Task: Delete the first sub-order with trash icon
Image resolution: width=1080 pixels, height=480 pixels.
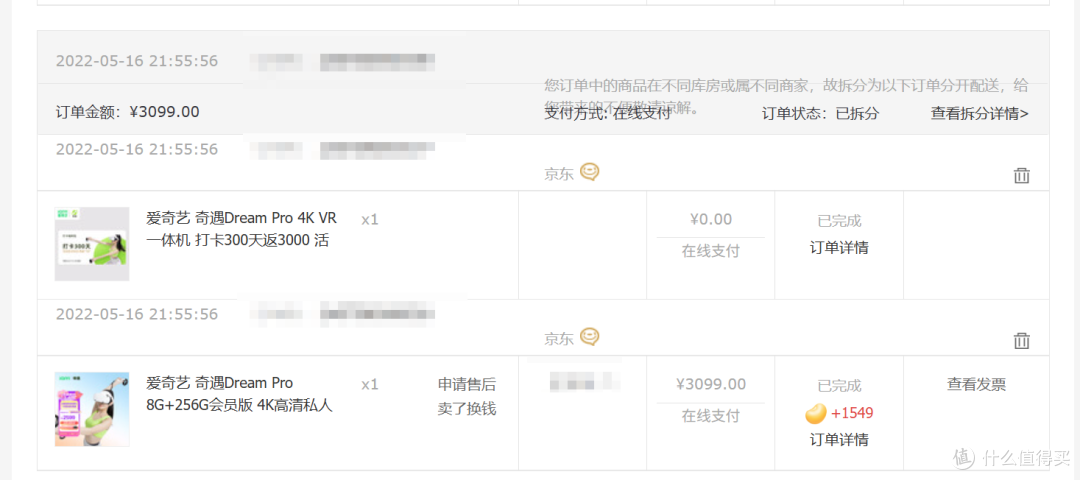Action: tap(1021, 176)
